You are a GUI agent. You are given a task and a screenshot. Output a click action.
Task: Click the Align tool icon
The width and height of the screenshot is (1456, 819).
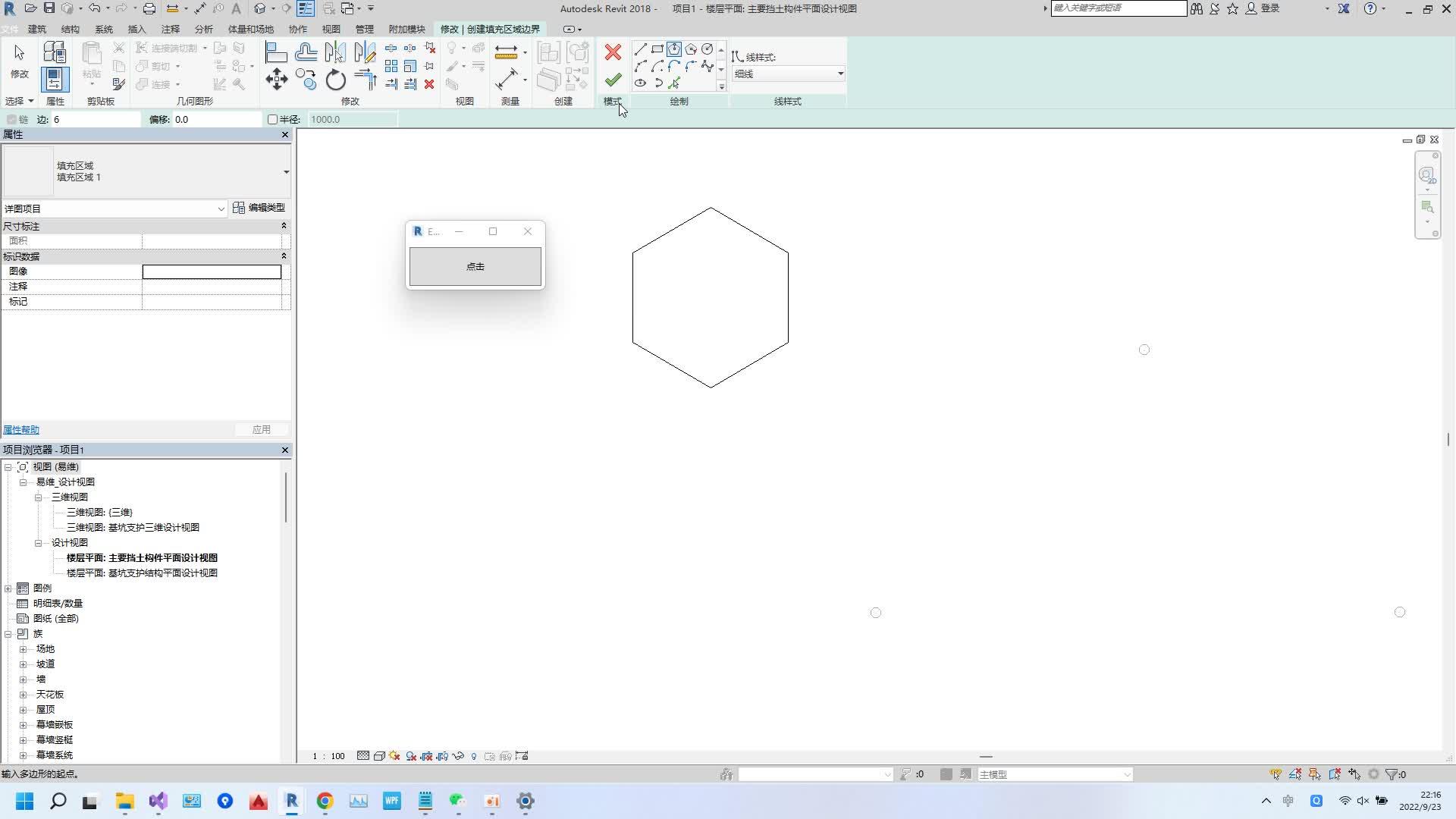pos(276,52)
